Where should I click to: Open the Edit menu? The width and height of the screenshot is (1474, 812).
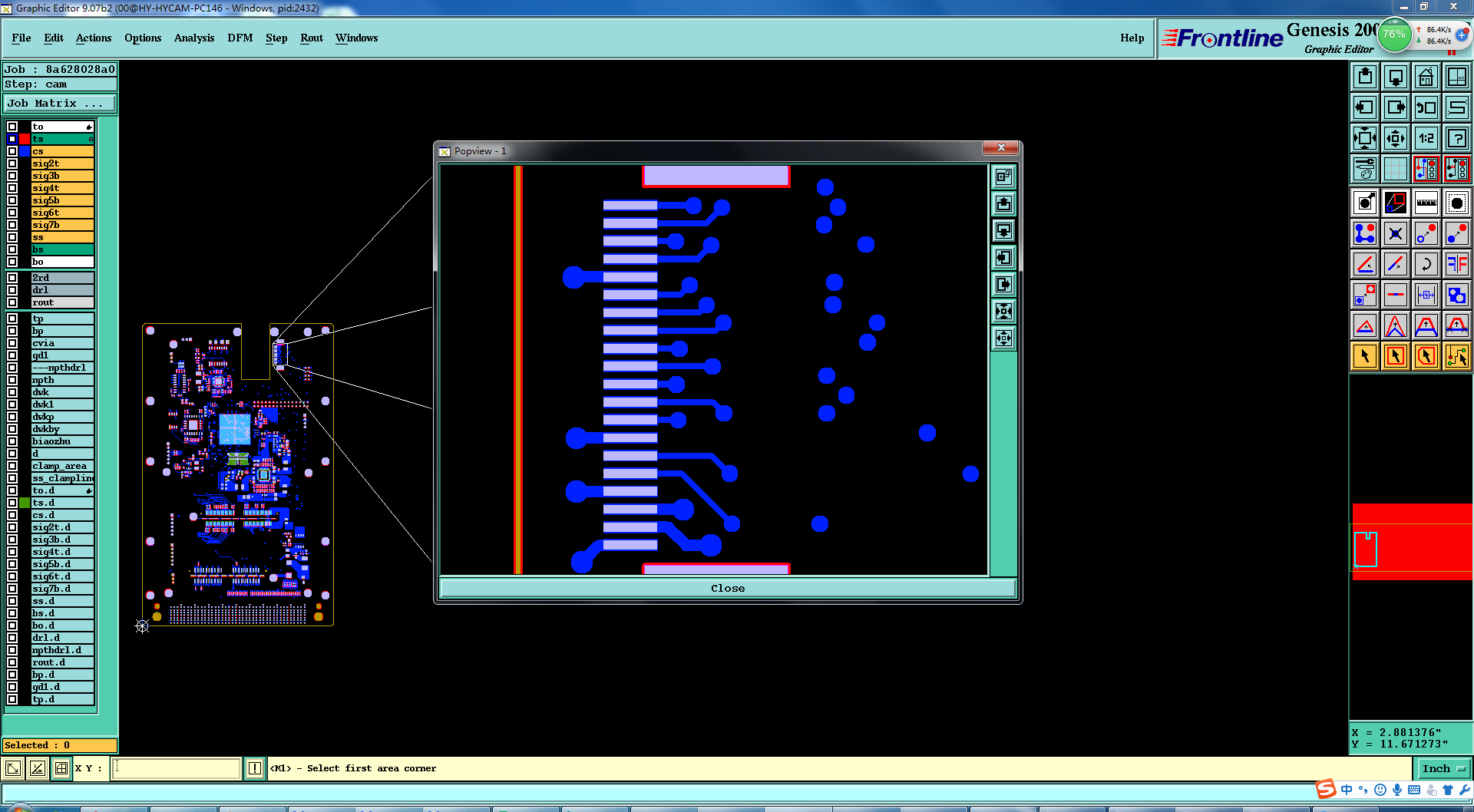54,38
